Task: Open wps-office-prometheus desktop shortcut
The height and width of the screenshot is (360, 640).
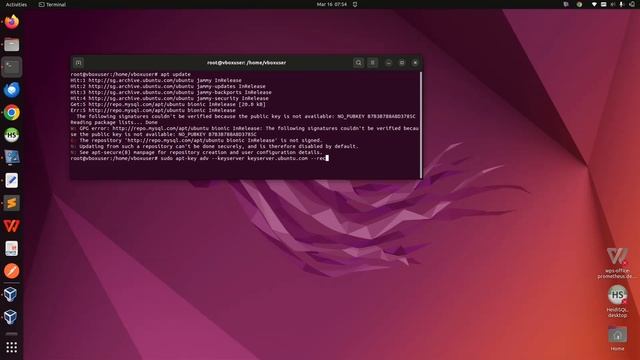Action: pyautogui.click(x=617, y=262)
